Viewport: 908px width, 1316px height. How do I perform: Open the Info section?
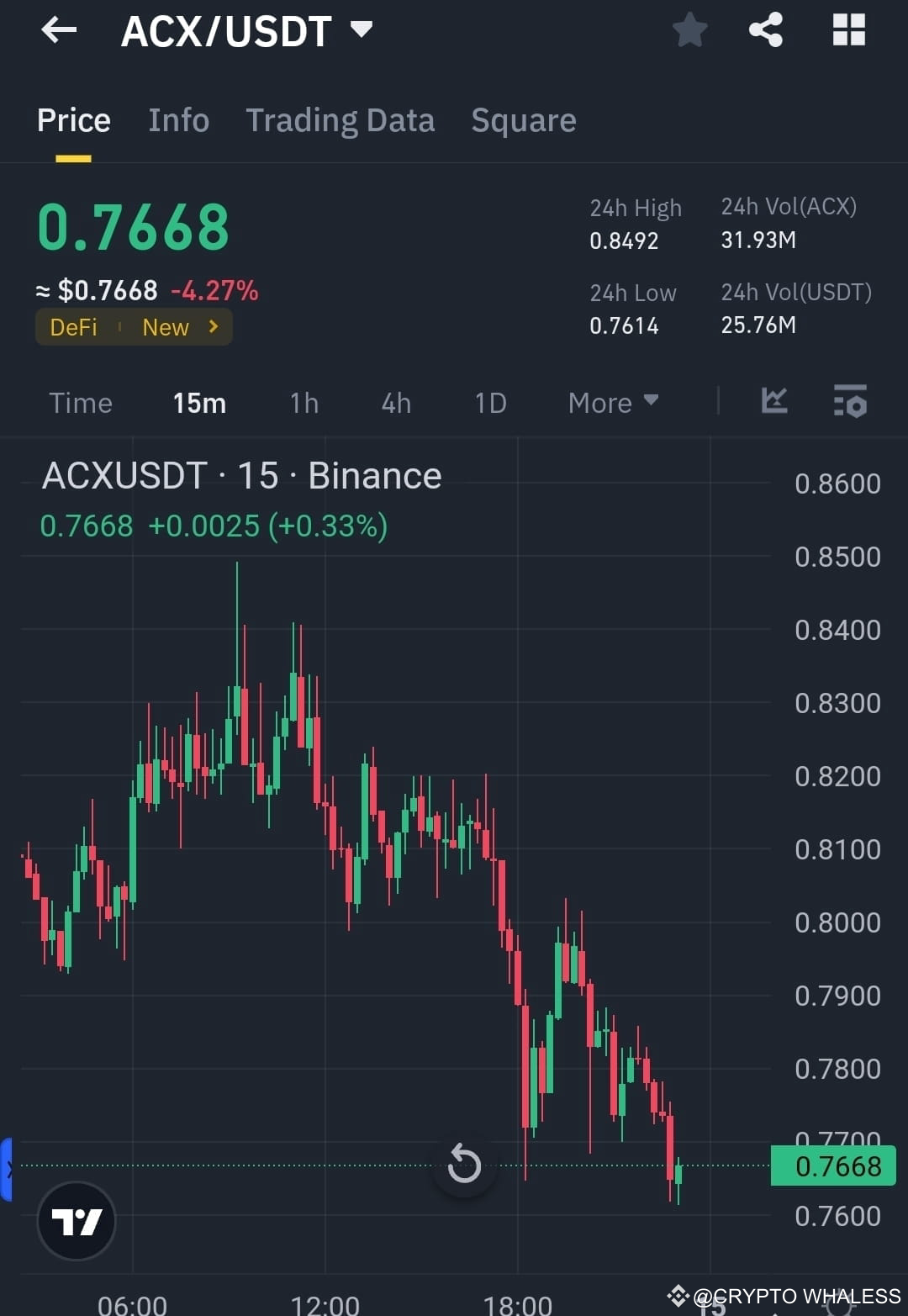[179, 120]
